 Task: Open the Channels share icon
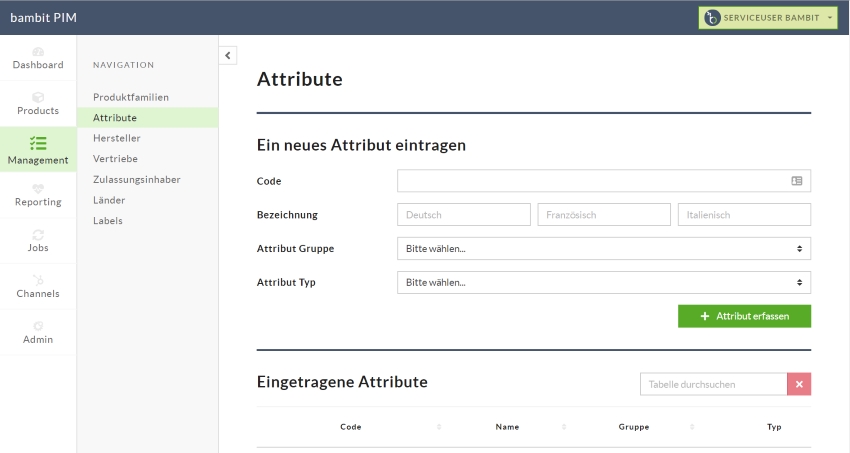[x=38, y=280]
